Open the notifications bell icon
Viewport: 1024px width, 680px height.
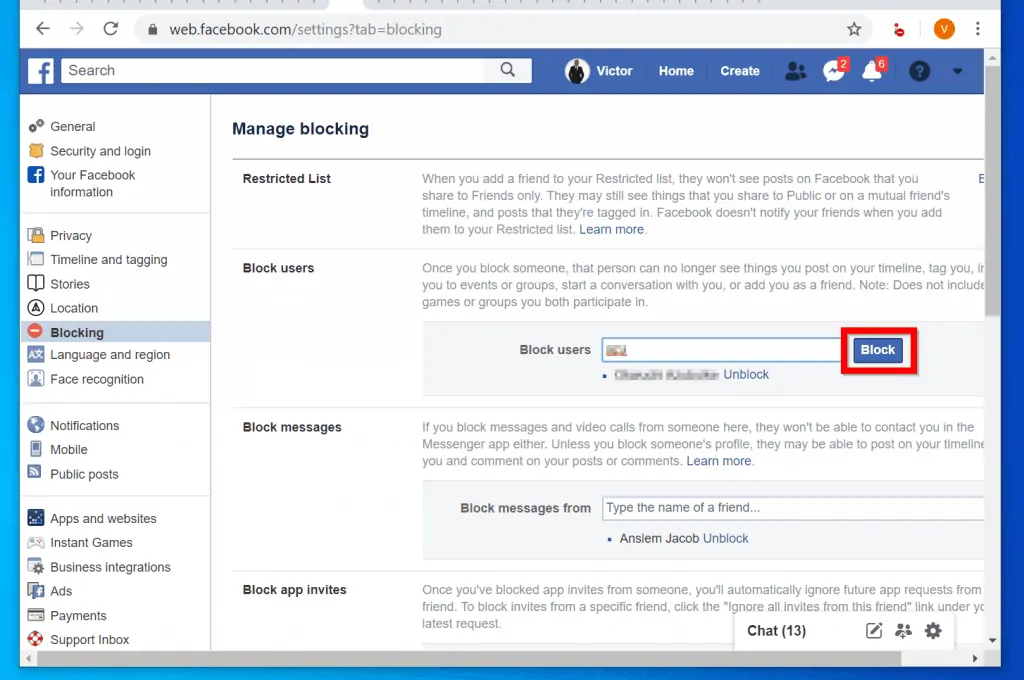coord(872,71)
